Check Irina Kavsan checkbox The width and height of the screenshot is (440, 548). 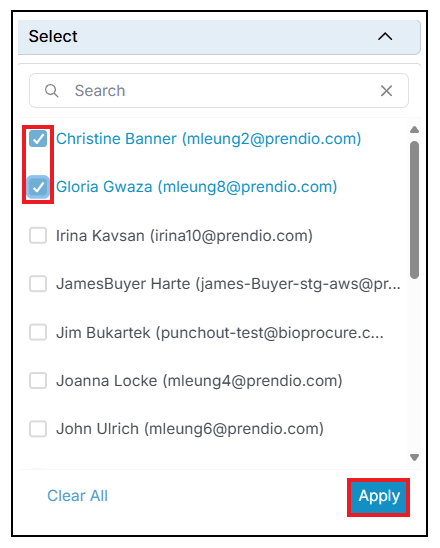pos(38,236)
